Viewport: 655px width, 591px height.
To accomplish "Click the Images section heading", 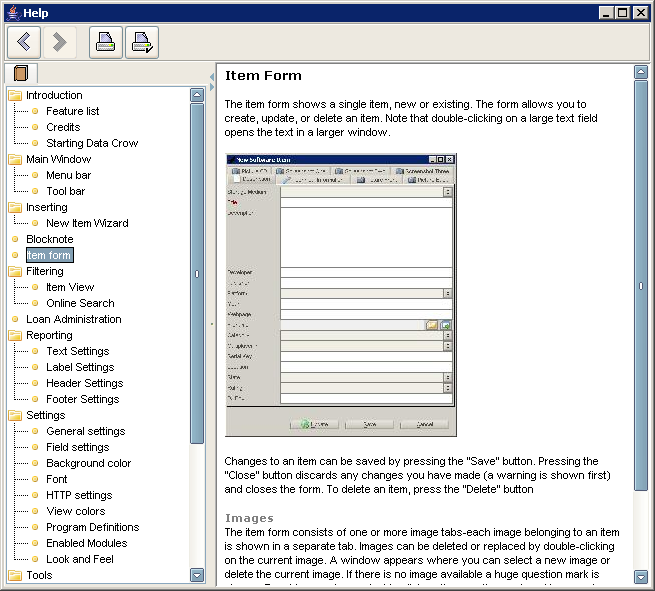I will 249,518.
